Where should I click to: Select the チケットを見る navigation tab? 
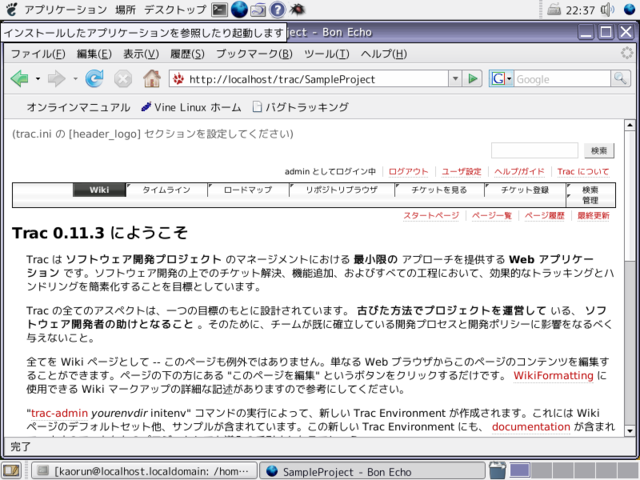tap(439, 190)
